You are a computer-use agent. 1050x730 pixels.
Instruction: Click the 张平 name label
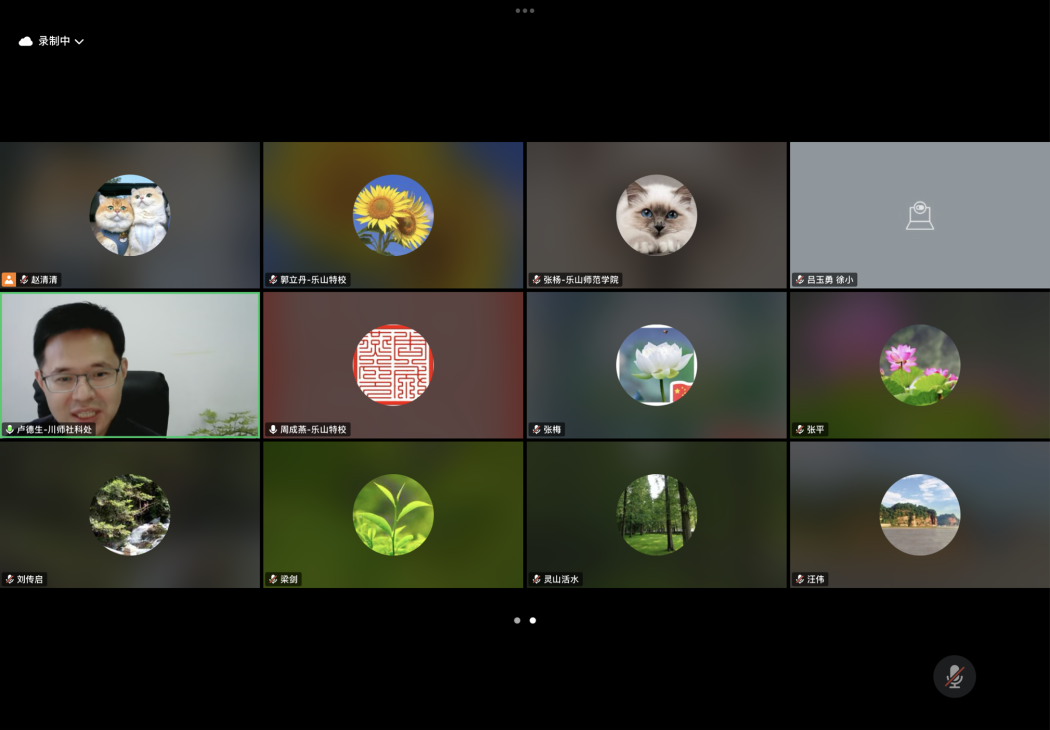[x=816, y=429]
